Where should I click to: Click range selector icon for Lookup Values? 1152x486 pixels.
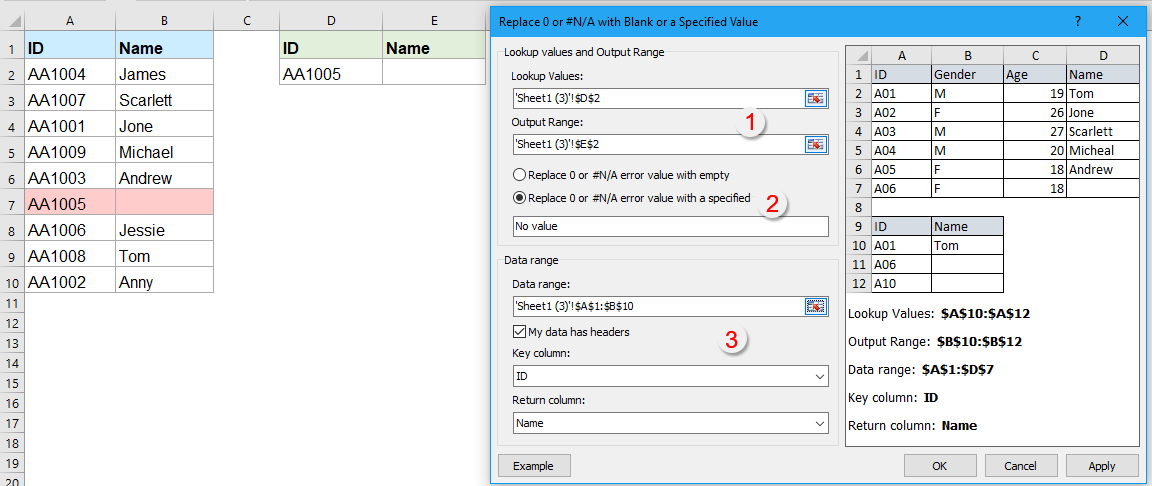(816, 98)
